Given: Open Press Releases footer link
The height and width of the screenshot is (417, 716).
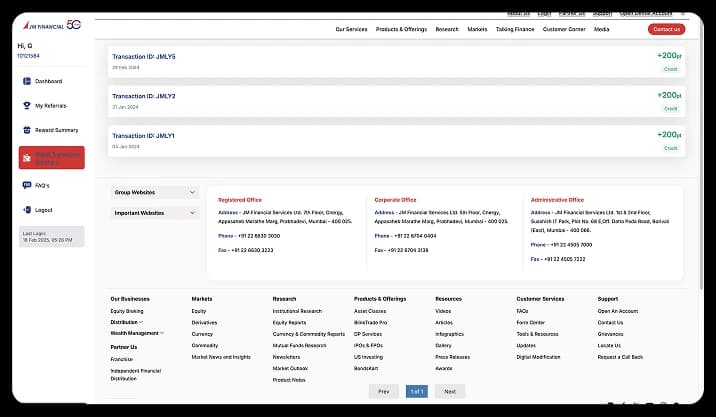Looking at the screenshot, I should (x=453, y=357).
